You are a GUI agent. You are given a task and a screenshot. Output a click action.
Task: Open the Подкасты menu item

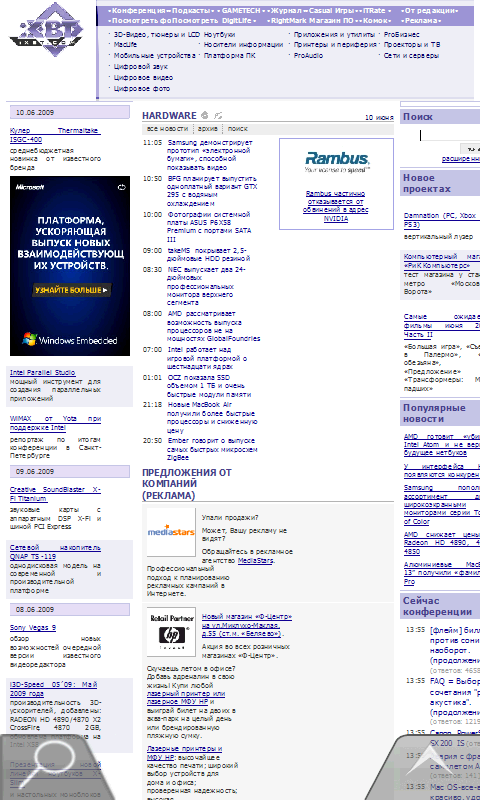[190, 10]
